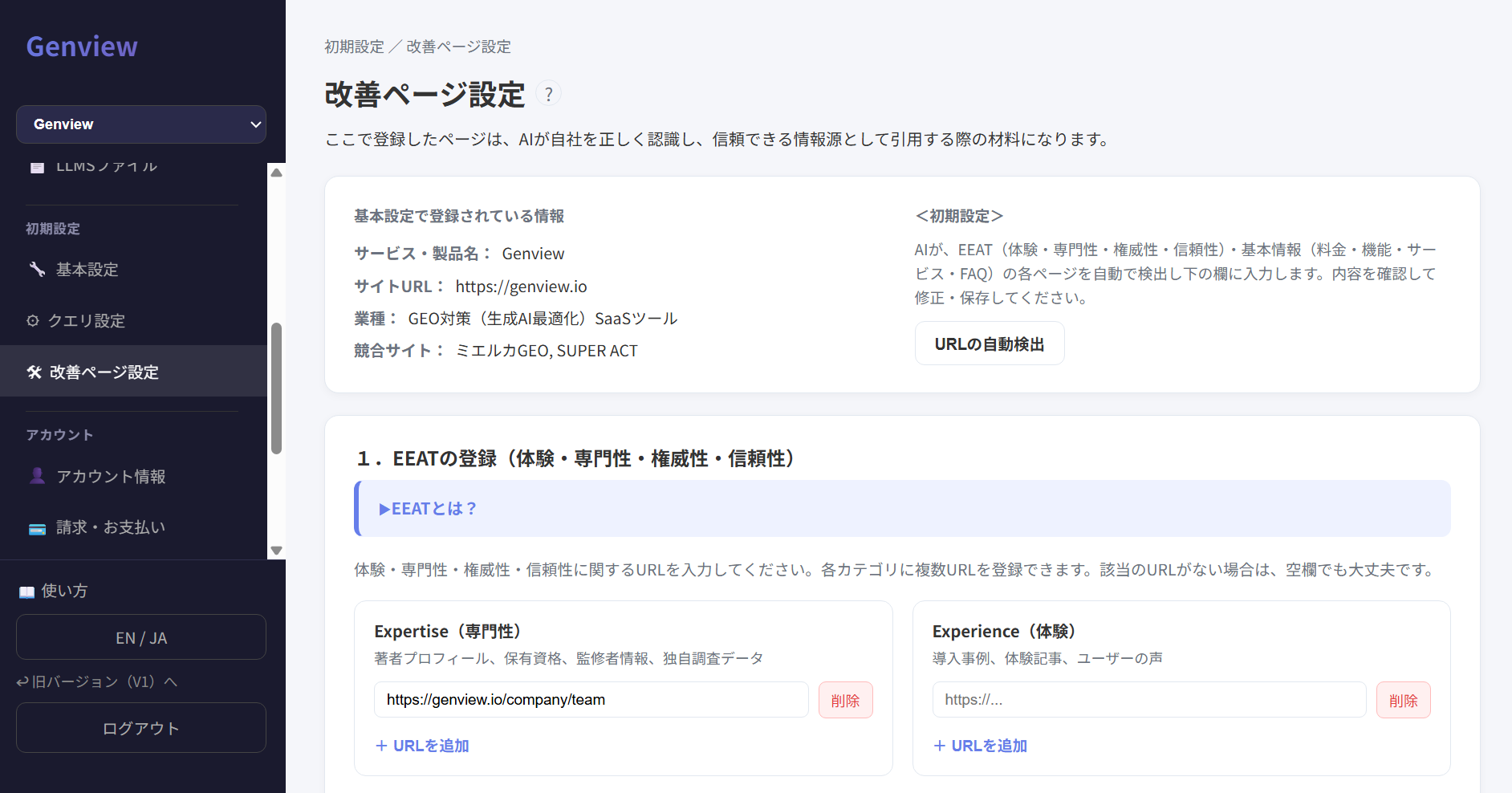Click 改善ページ設定 breadcrumb text
The image size is (1512, 793).
[x=458, y=47]
